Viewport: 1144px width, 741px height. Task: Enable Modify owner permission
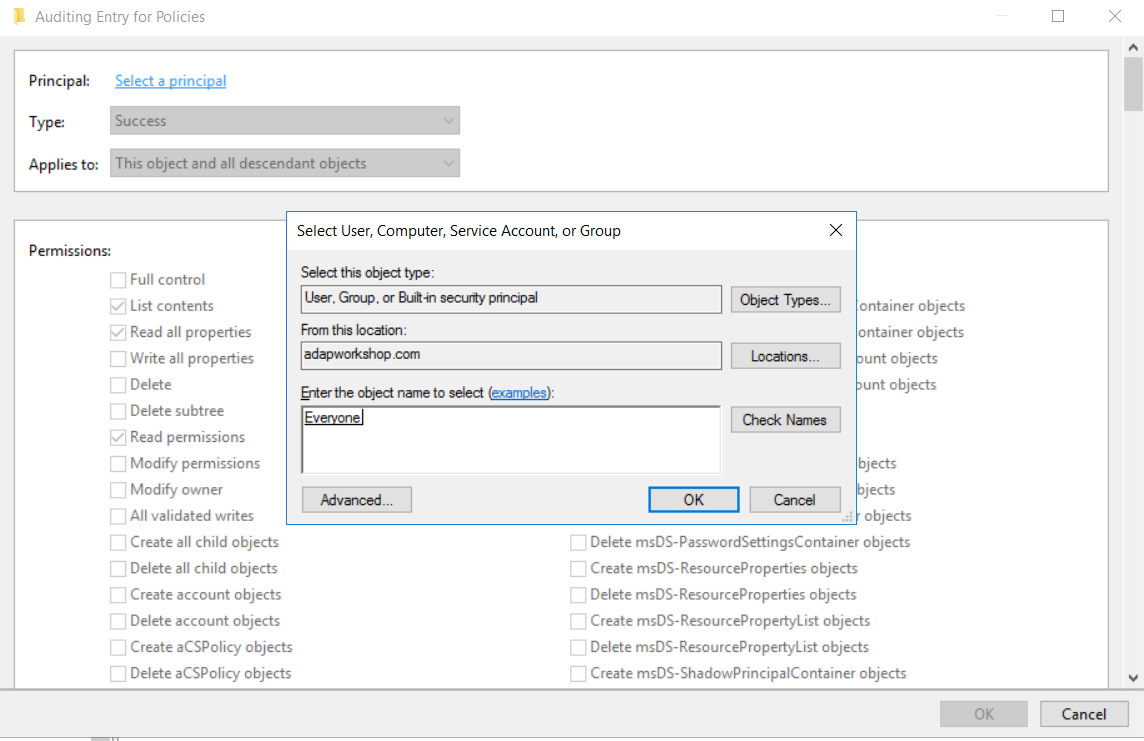click(117, 489)
